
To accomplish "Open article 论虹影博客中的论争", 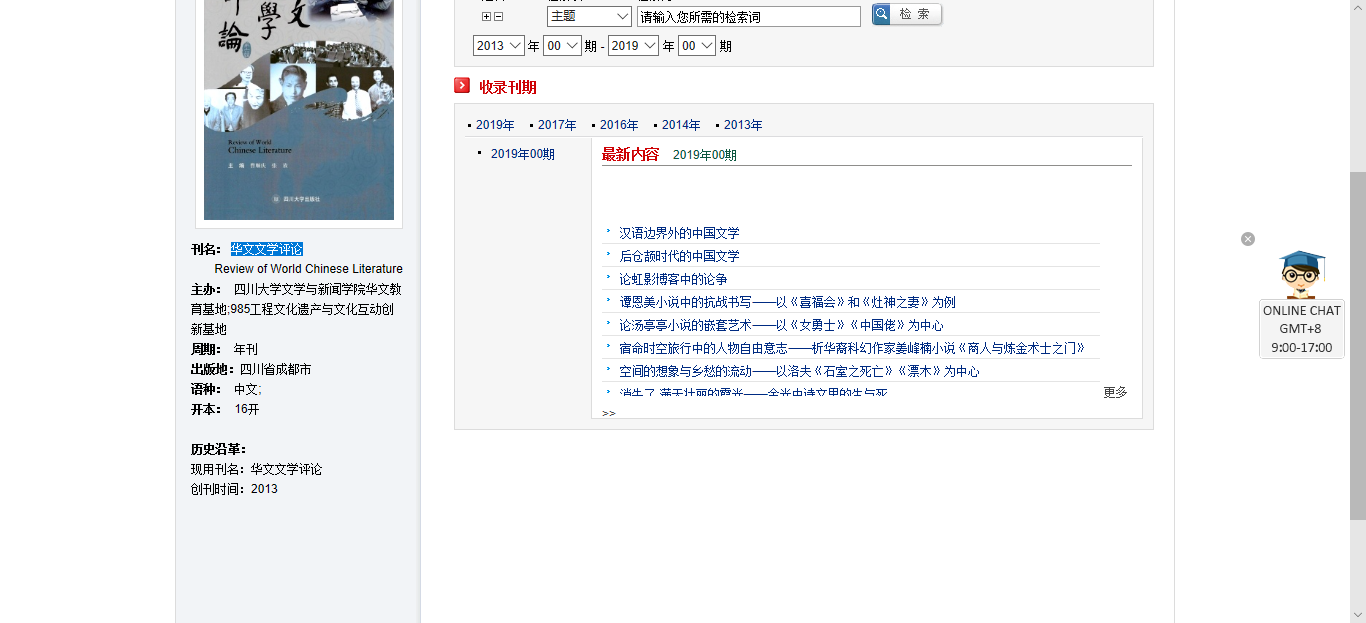I will click(x=673, y=279).
